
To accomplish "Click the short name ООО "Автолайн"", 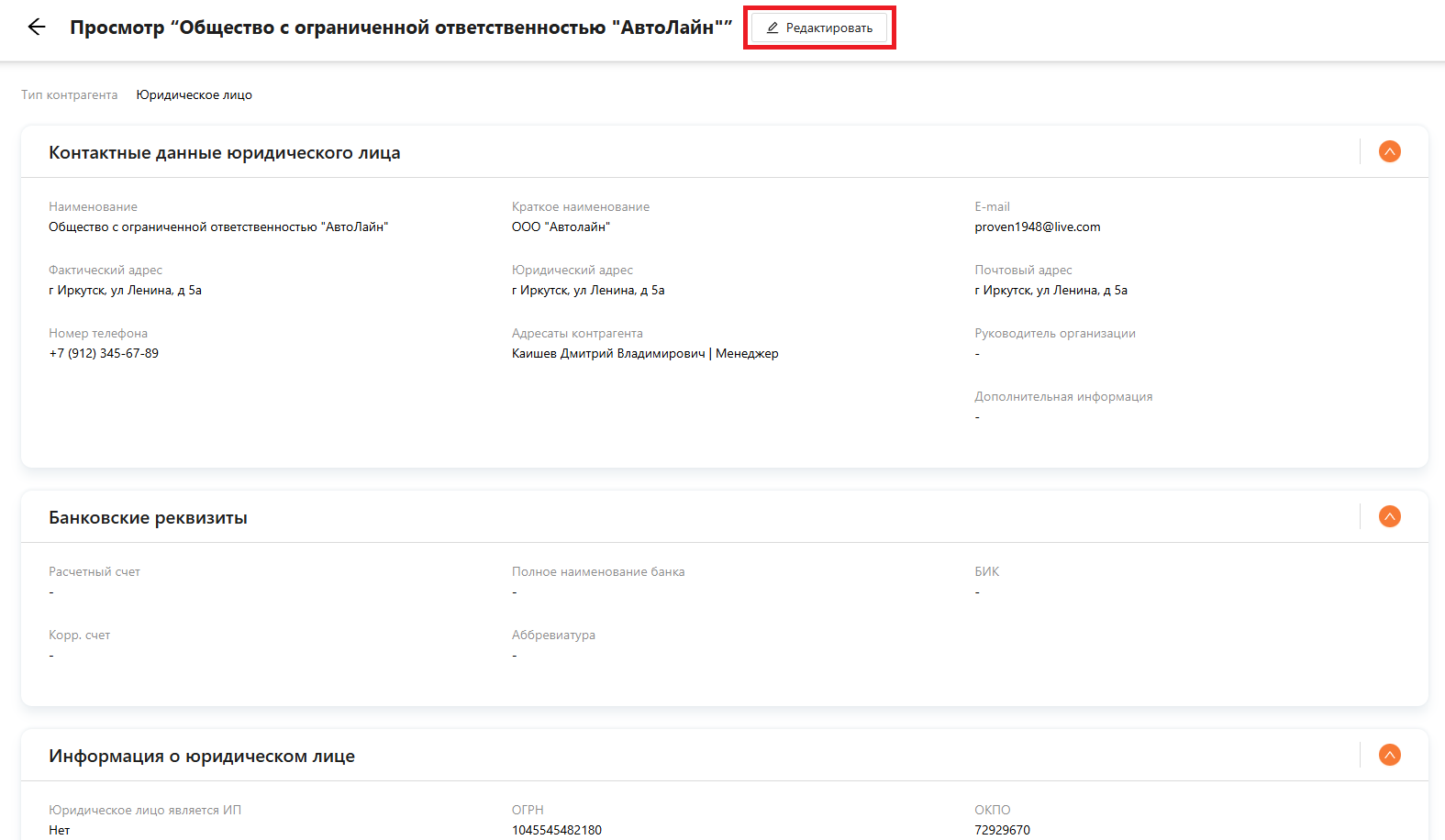I will click(x=561, y=227).
